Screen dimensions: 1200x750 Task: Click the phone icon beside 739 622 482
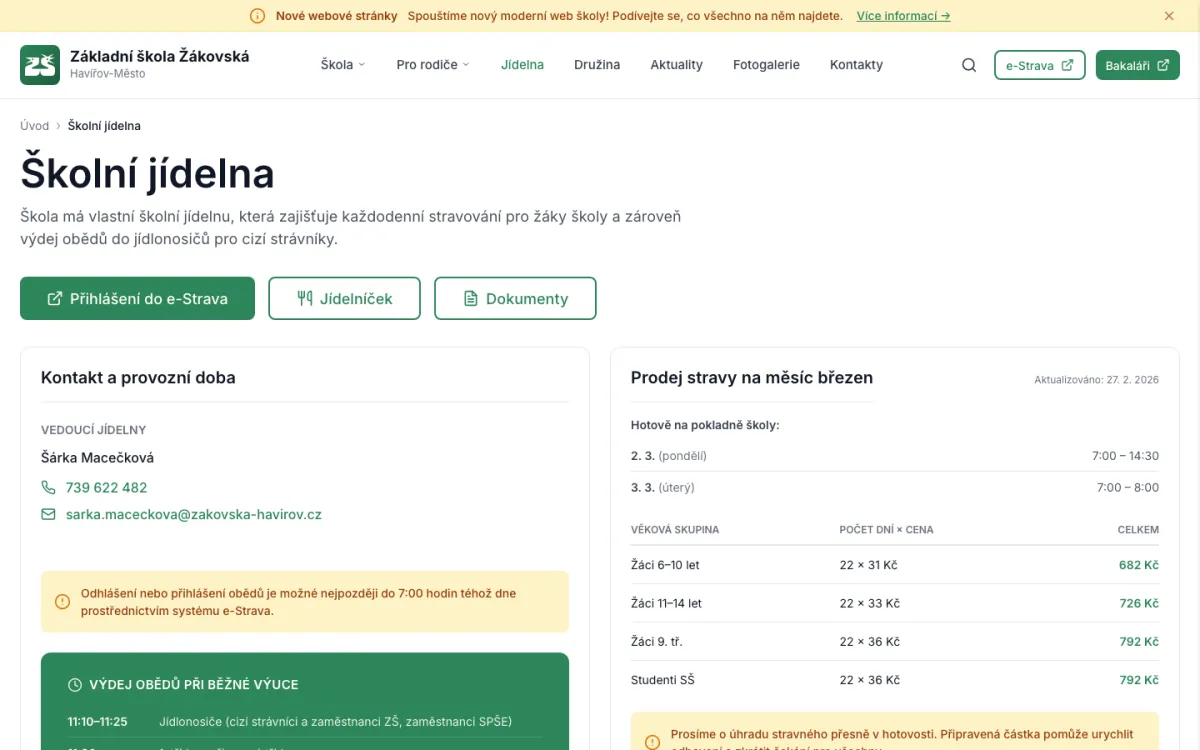[48, 488]
